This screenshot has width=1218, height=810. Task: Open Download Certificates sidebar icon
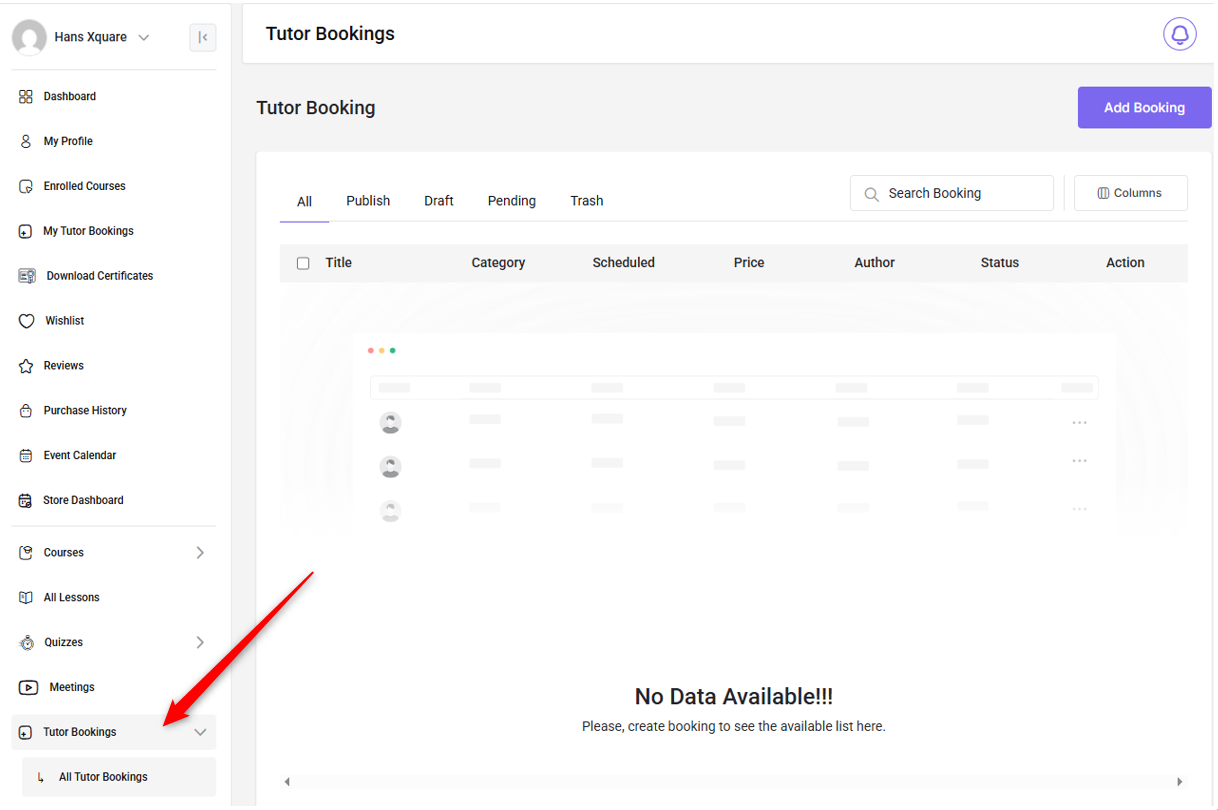(x=27, y=276)
